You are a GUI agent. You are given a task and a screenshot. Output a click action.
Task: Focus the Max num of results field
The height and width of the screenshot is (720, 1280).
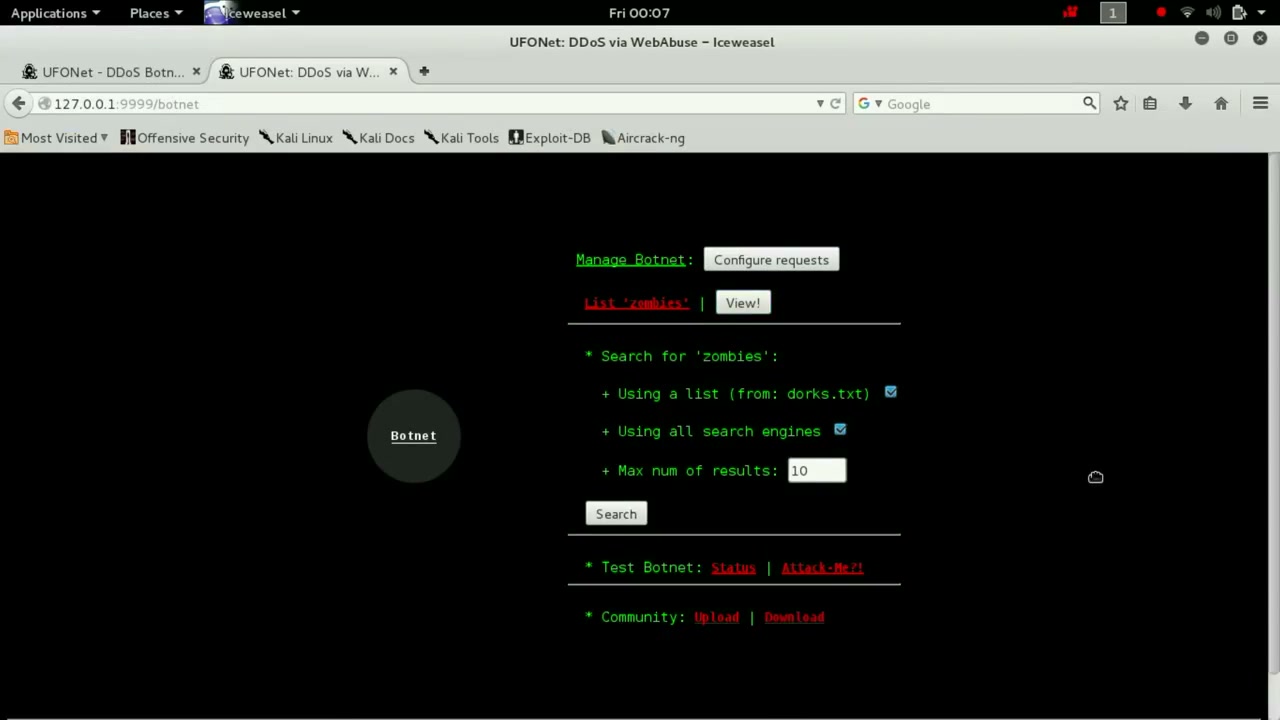817,470
